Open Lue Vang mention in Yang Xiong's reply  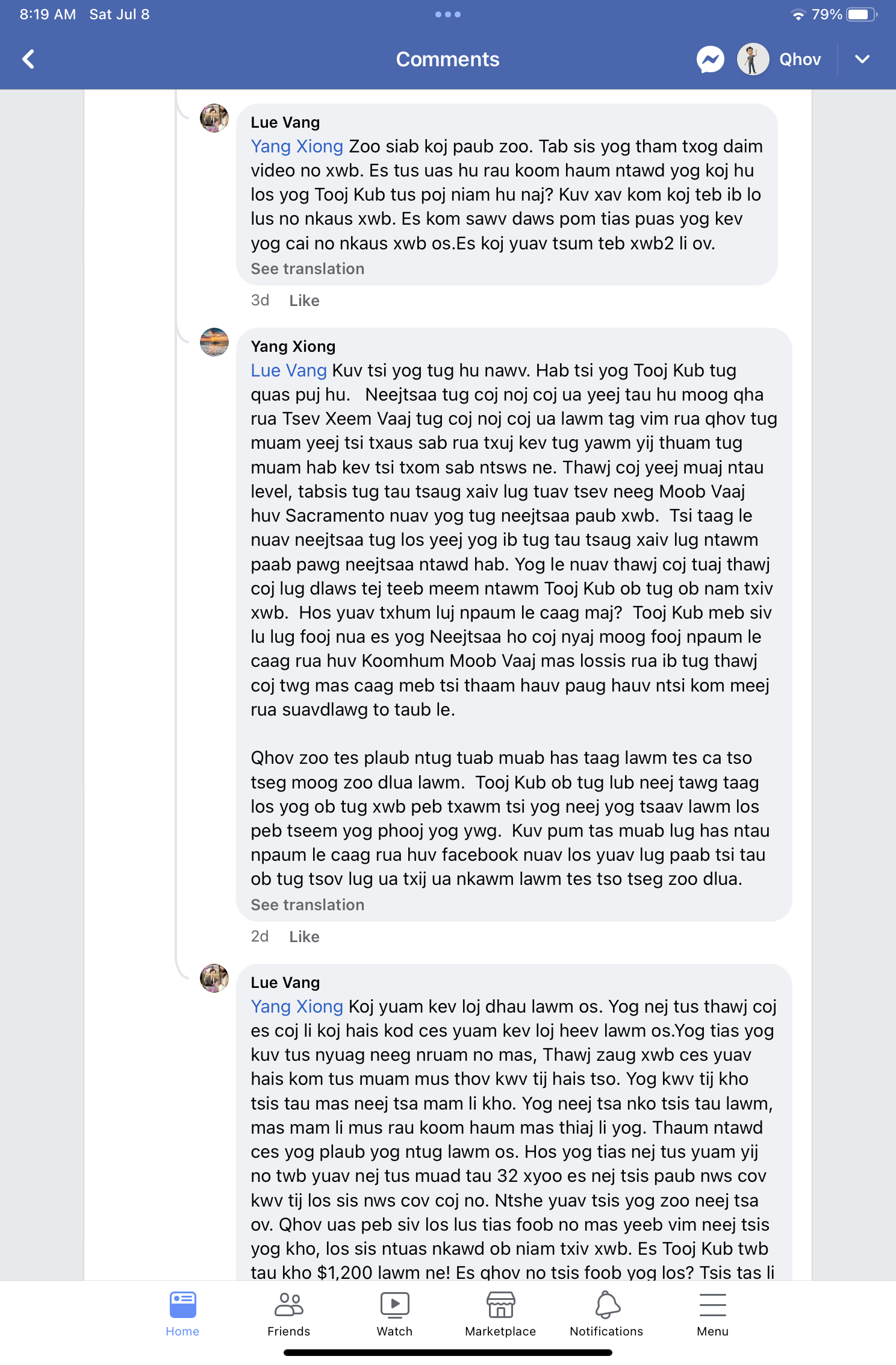coord(289,370)
